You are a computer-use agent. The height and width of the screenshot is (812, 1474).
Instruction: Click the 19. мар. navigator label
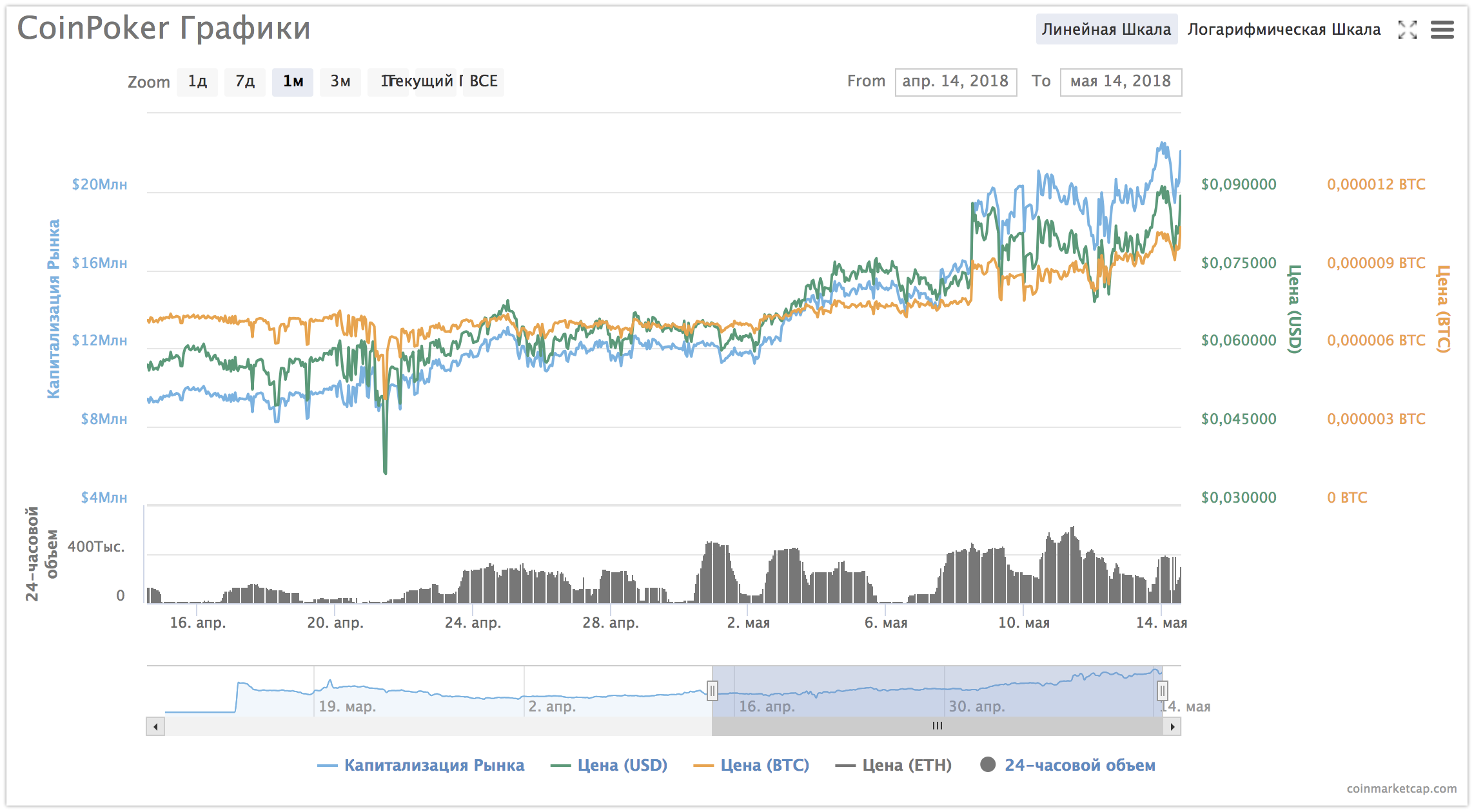pyautogui.click(x=347, y=707)
